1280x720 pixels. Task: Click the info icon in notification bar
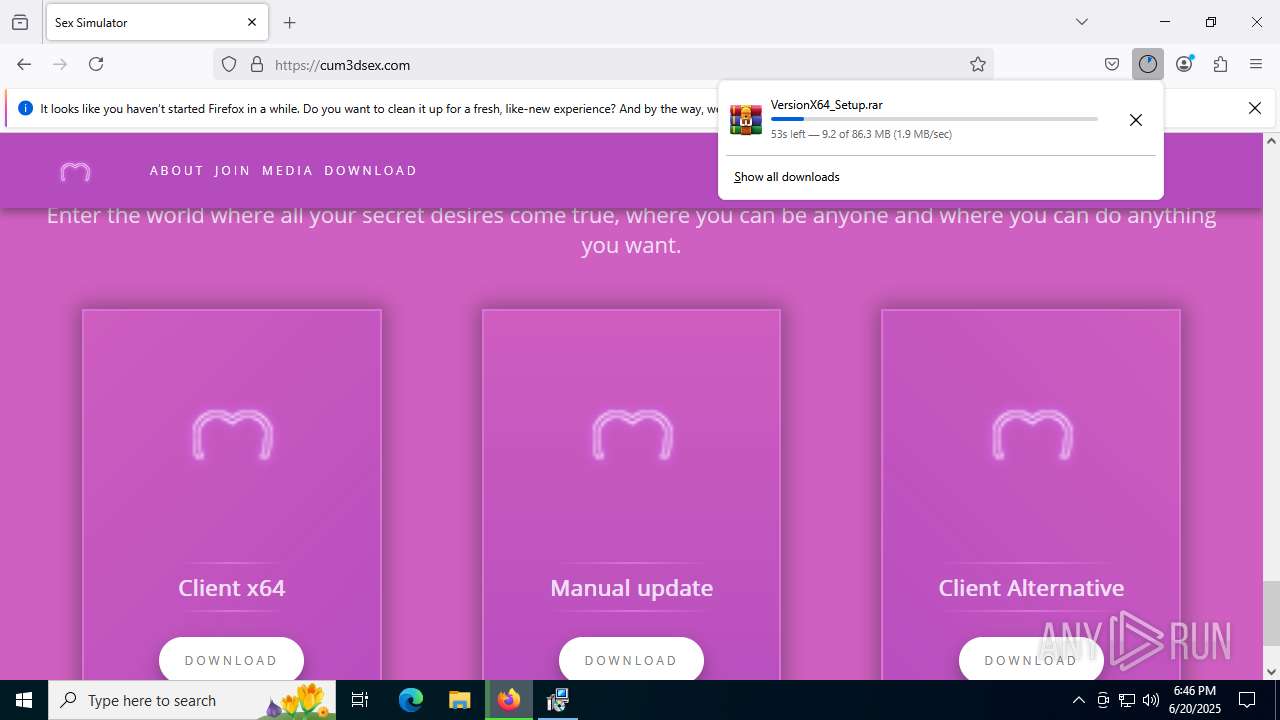pyautogui.click(x=25, y=108)
